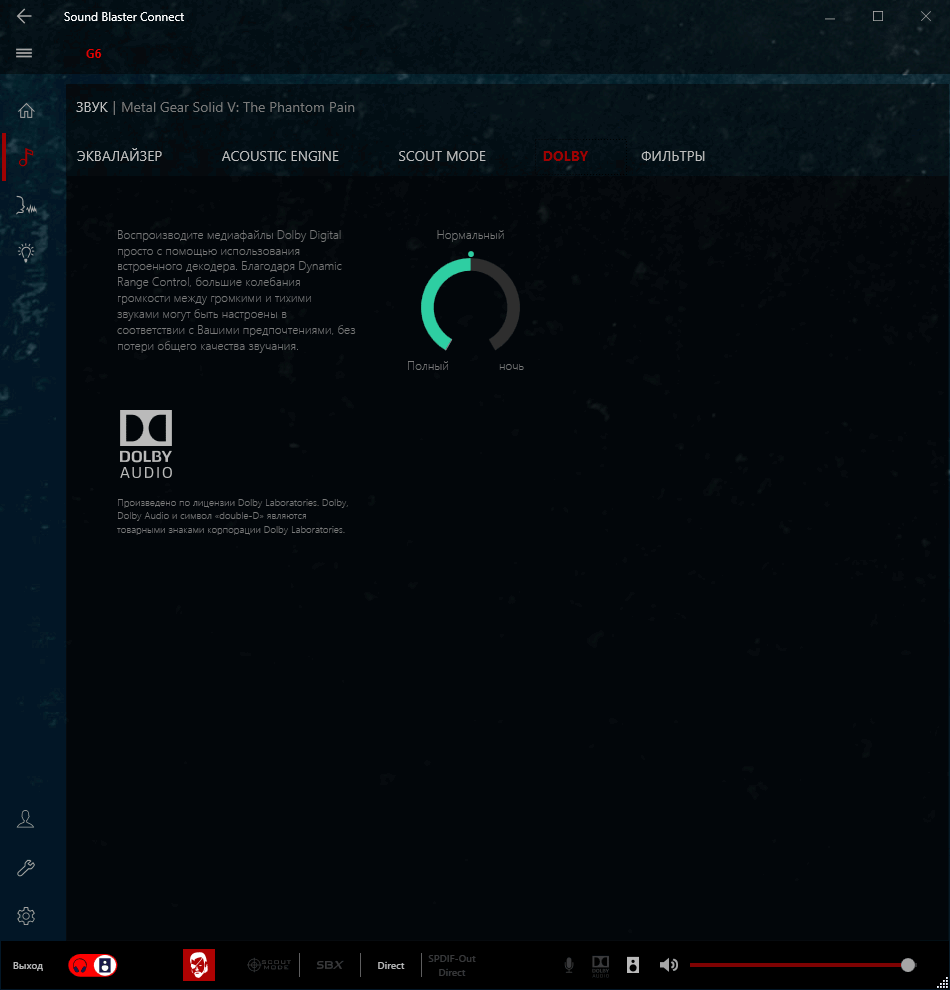Click the ЗВУК breadcrumb title
950x990 pixels.
92,107
